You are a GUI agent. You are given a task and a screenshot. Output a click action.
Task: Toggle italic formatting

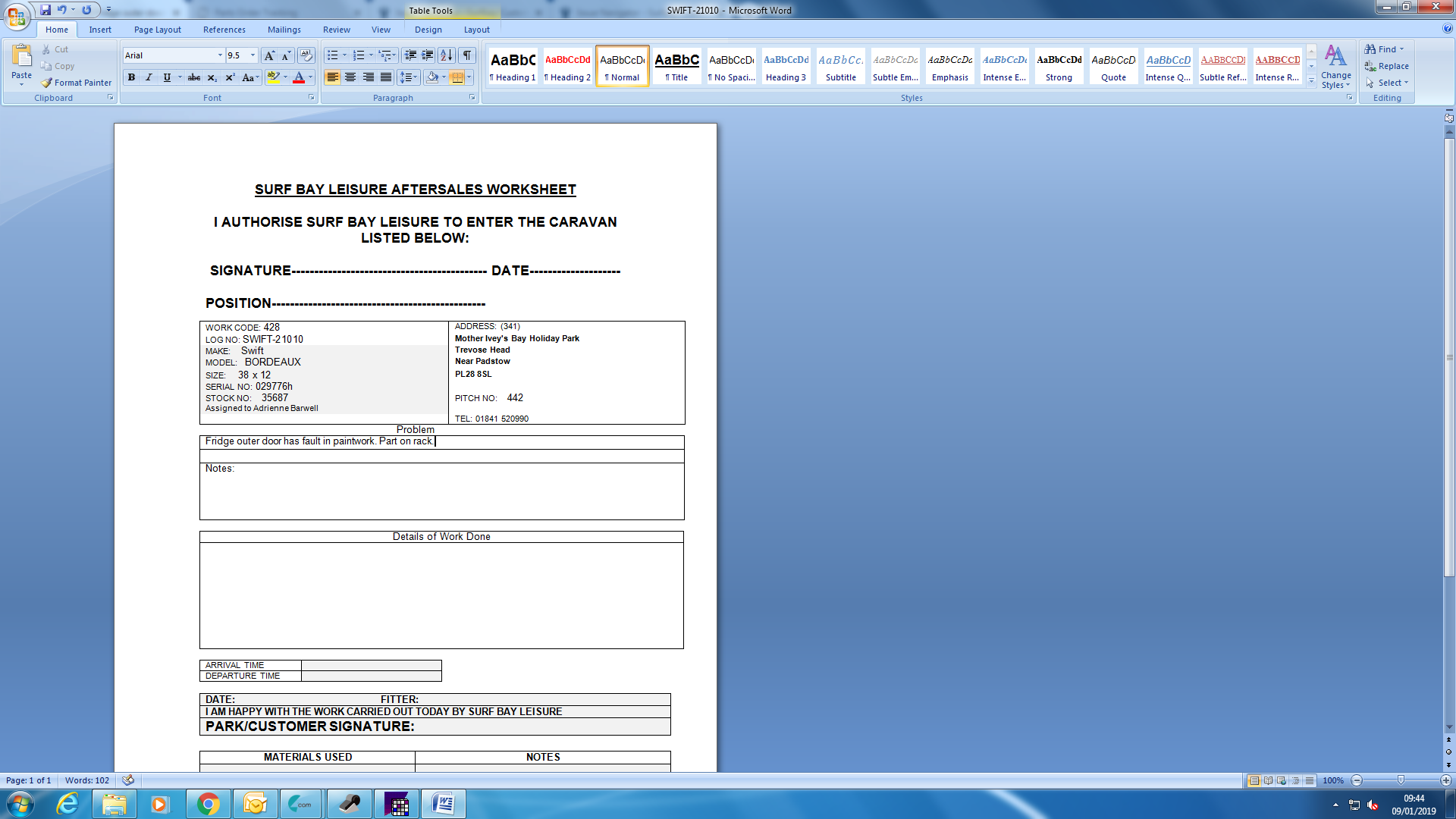149,77
